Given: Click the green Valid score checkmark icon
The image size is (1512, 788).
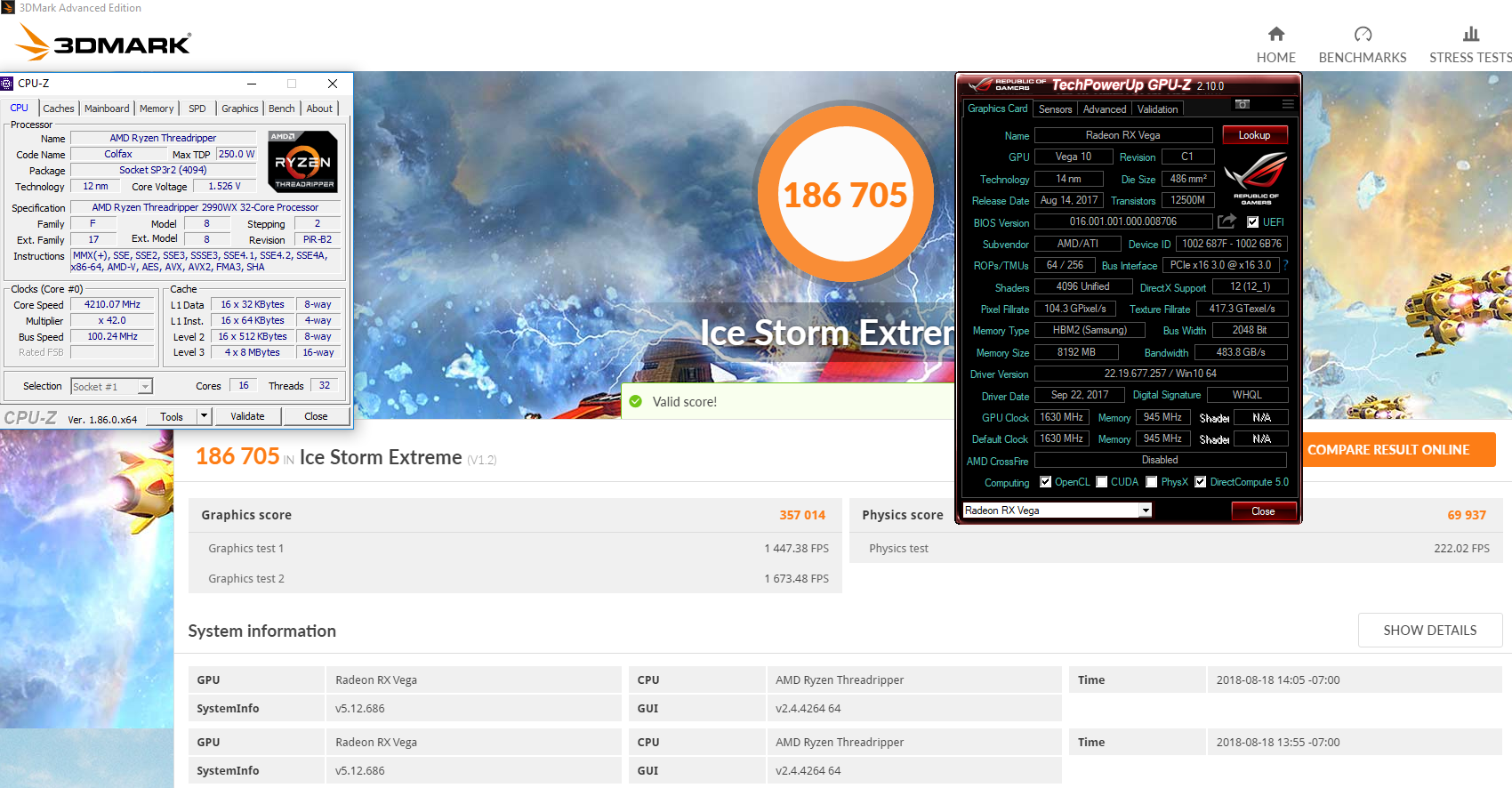Looking at the screenshot, I should (x=635, y=401).
